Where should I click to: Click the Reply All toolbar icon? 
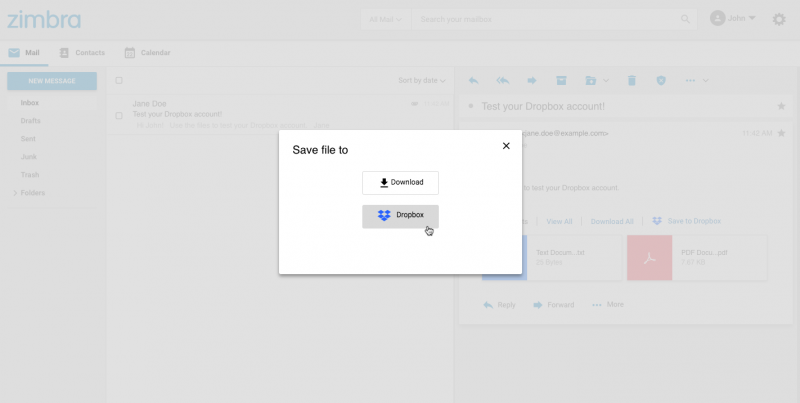pyautogui.click(x=503, y=81)
